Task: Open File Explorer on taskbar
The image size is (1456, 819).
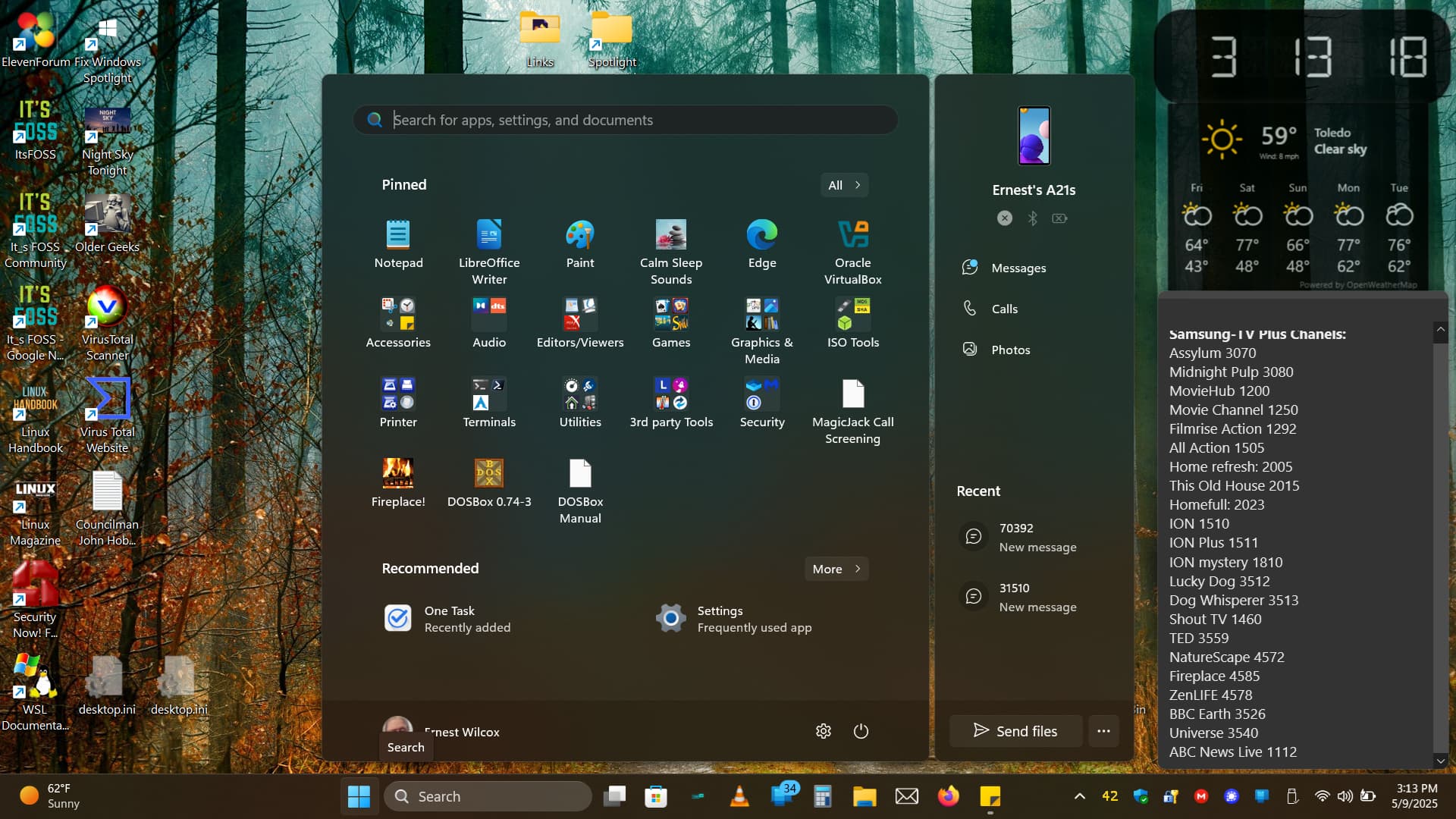Action: [x=864, y=796]
